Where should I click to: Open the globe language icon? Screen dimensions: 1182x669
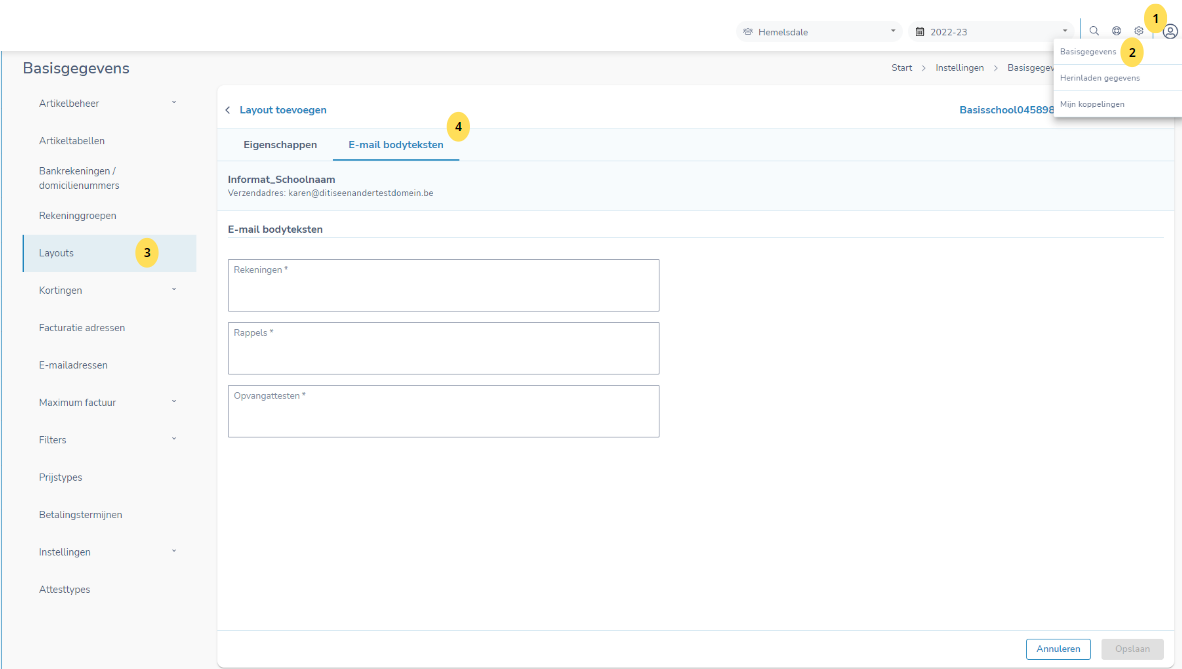click(x=1116, y=31)
